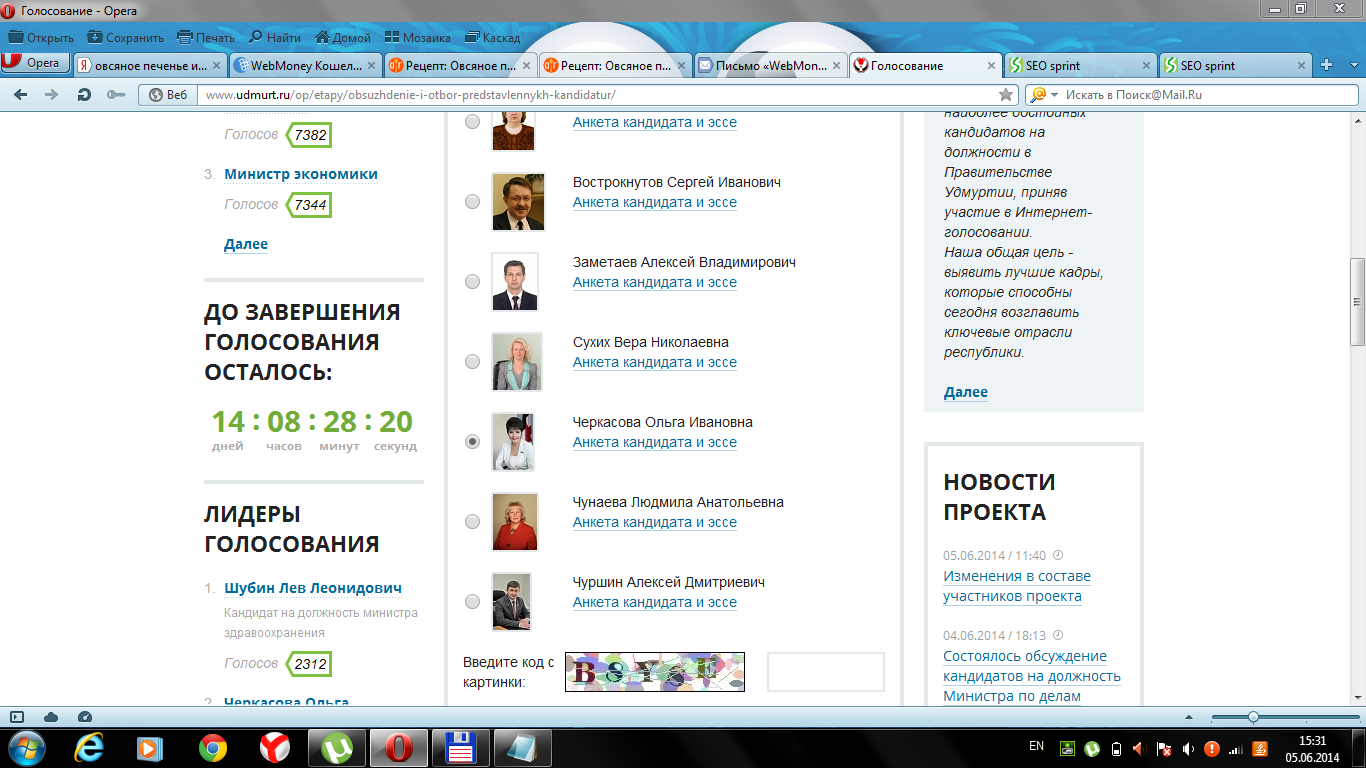The height and width of the screenshot is (768, 1366).
Task: Open Вострокнутов's Анкета кандидата и эссе link
Action: pyautogui.click(x=655, y=202)
